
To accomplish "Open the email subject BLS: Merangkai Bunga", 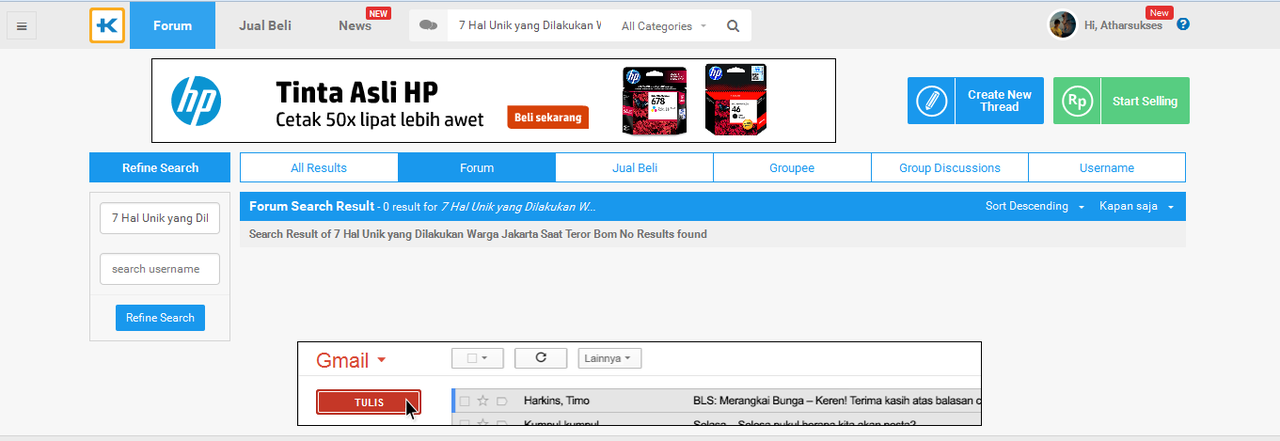I will point(836,401).
